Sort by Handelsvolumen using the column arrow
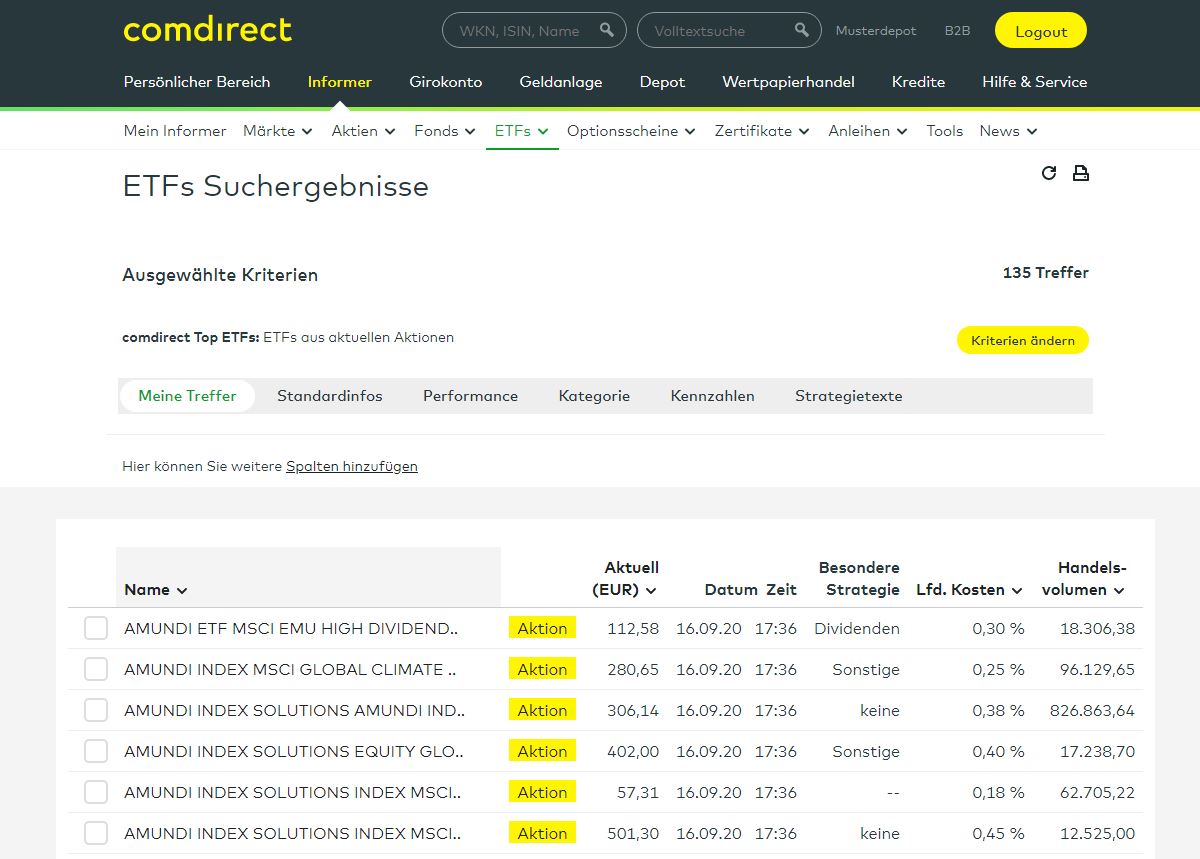 (x=1119, y=590)
